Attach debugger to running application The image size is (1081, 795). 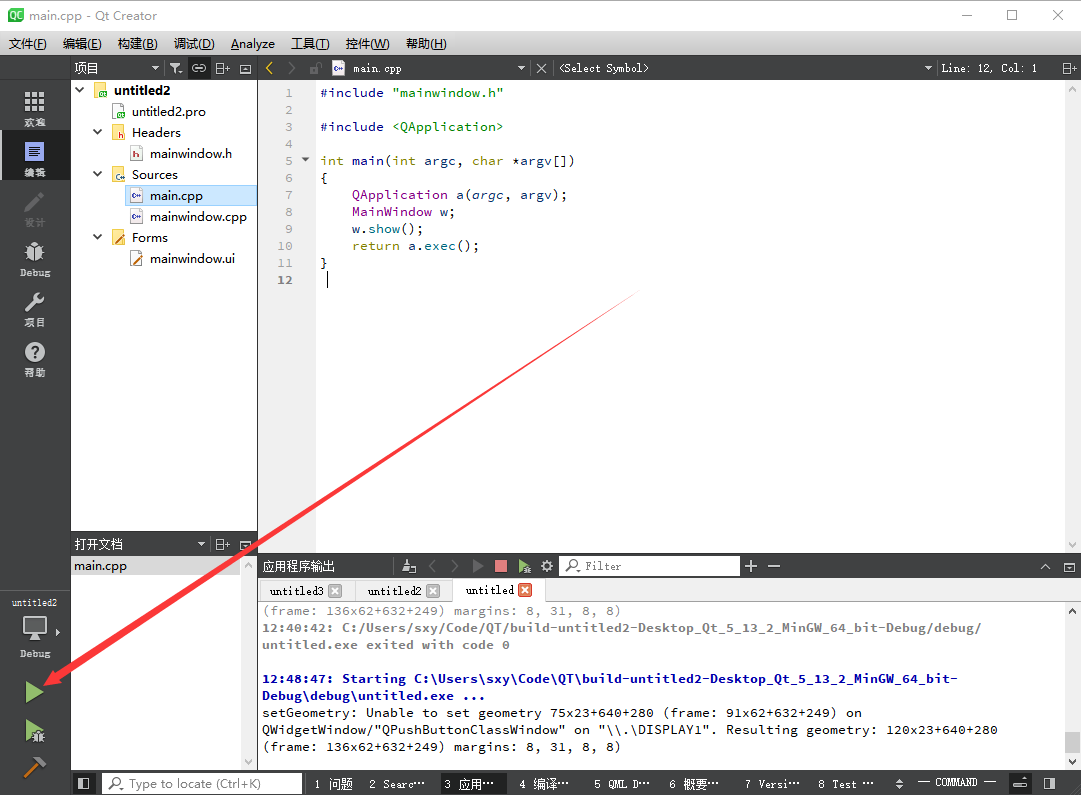click(x=524, y=566)
